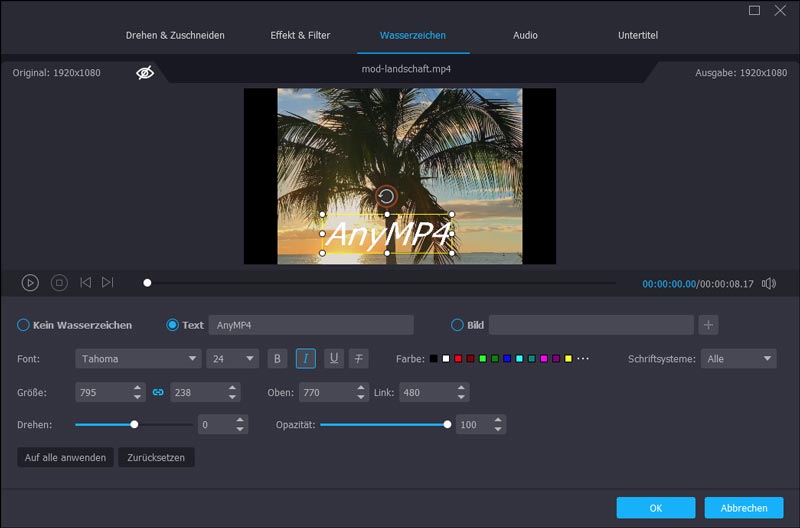The height and width of the screenshot is (528, 800).
Task: Select the Bild watermark option
Action: 458,325
